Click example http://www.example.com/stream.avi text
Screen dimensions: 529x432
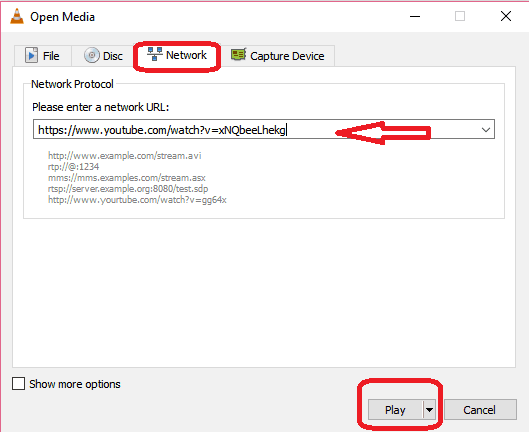click(124, 156)
